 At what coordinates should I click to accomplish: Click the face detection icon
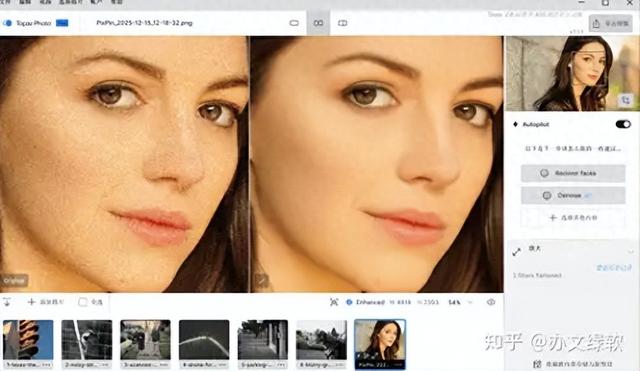coord(334,302)
